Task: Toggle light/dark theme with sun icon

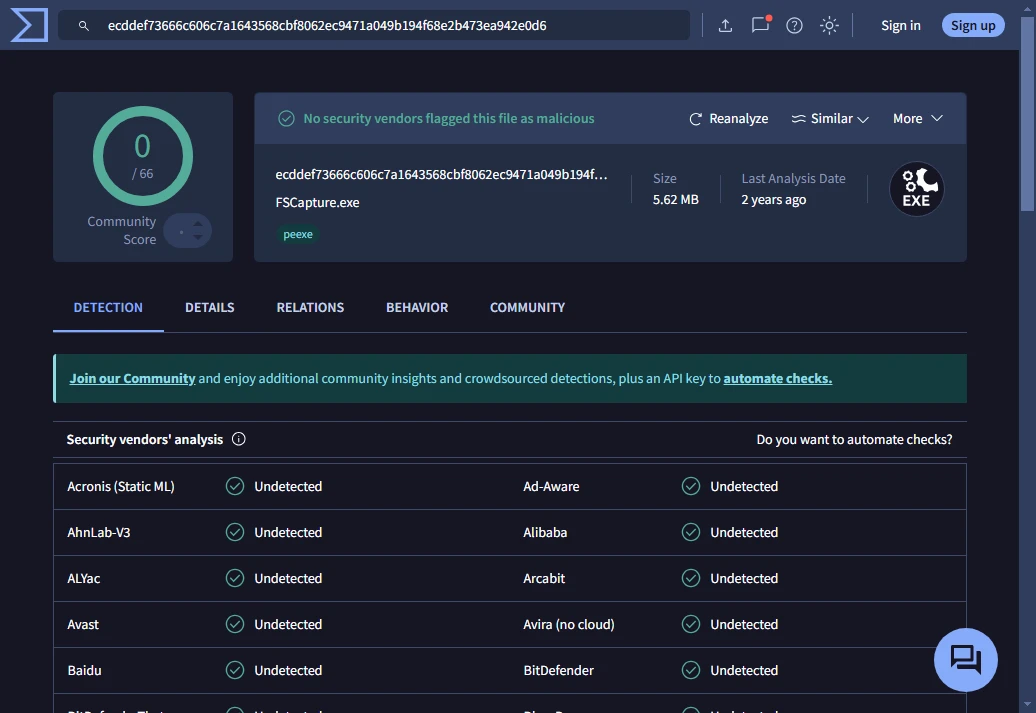Action: coord(829,26)
